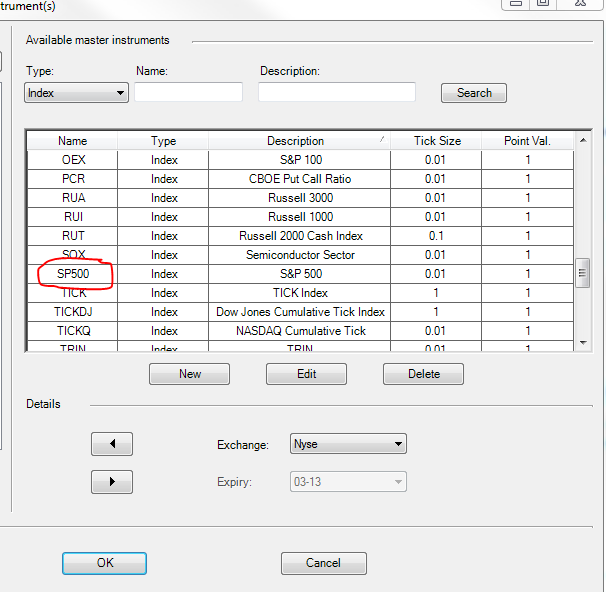Focus the Name search field
606x592 pixels.
tap(188, 92)
